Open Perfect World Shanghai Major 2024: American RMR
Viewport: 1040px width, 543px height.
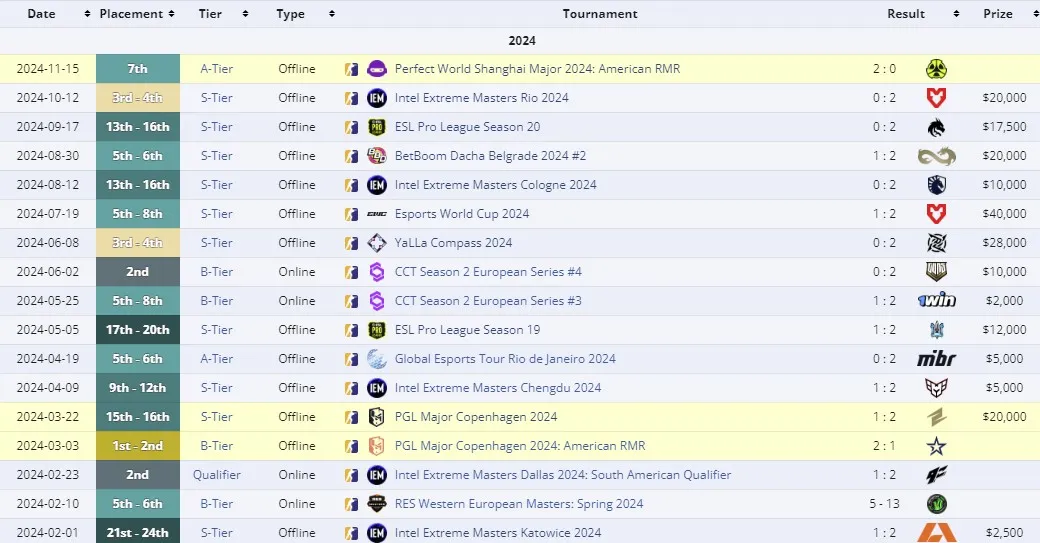[x=537, y=69]
